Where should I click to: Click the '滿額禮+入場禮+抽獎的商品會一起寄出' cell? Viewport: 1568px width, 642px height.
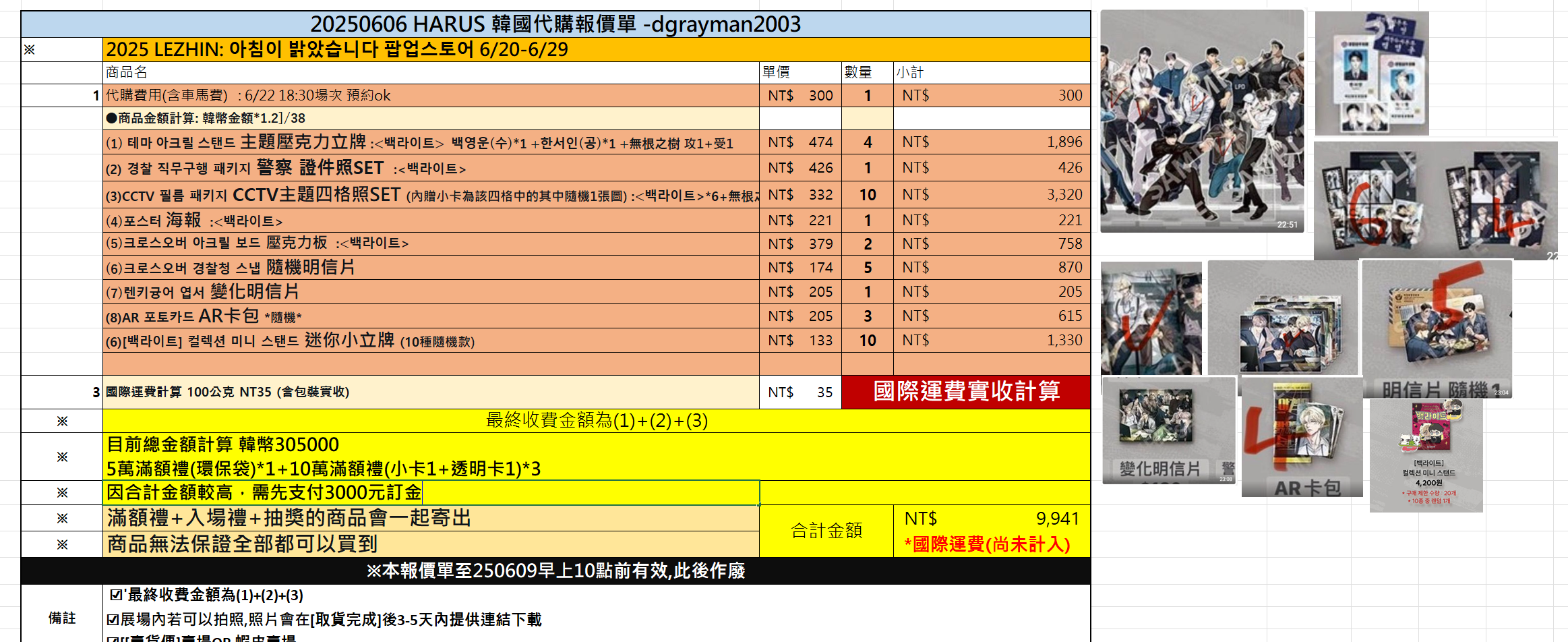tap(431, 518)
